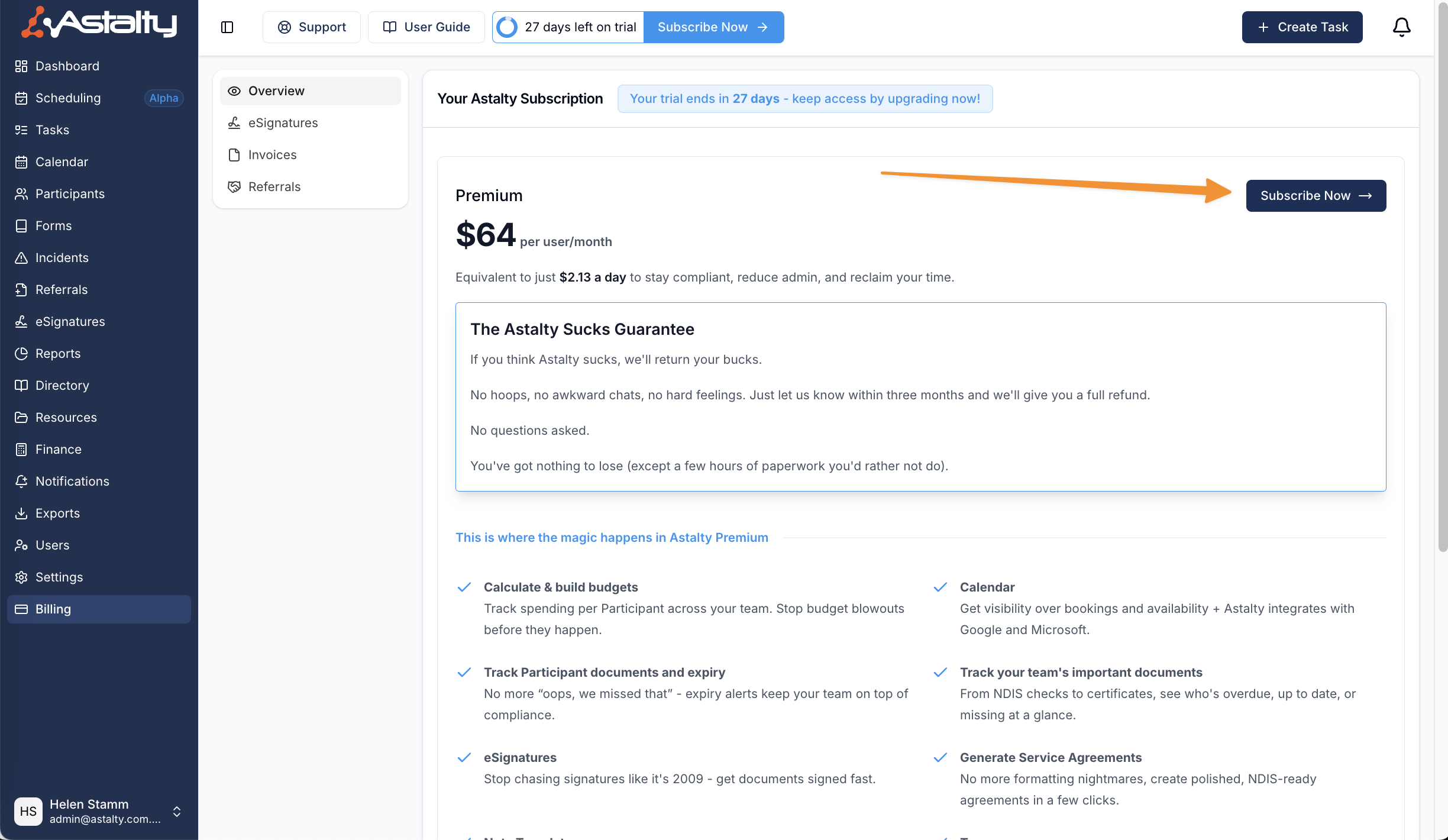1448x840 pixels.
Task: Click the Tasks list icon
Action: pos(21,130)
